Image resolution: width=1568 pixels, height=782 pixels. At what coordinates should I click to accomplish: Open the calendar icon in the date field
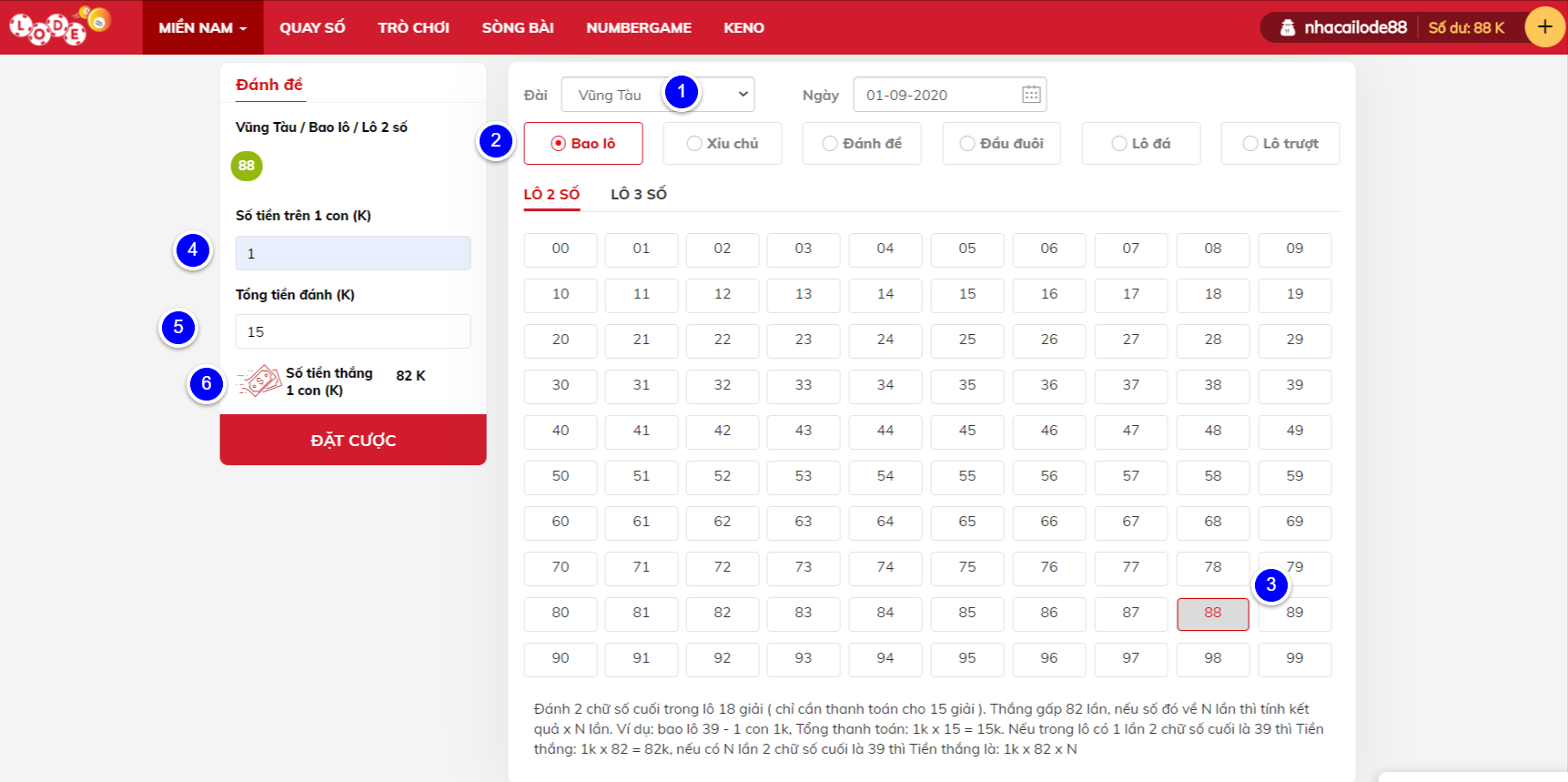click(x=1030, y=95)
